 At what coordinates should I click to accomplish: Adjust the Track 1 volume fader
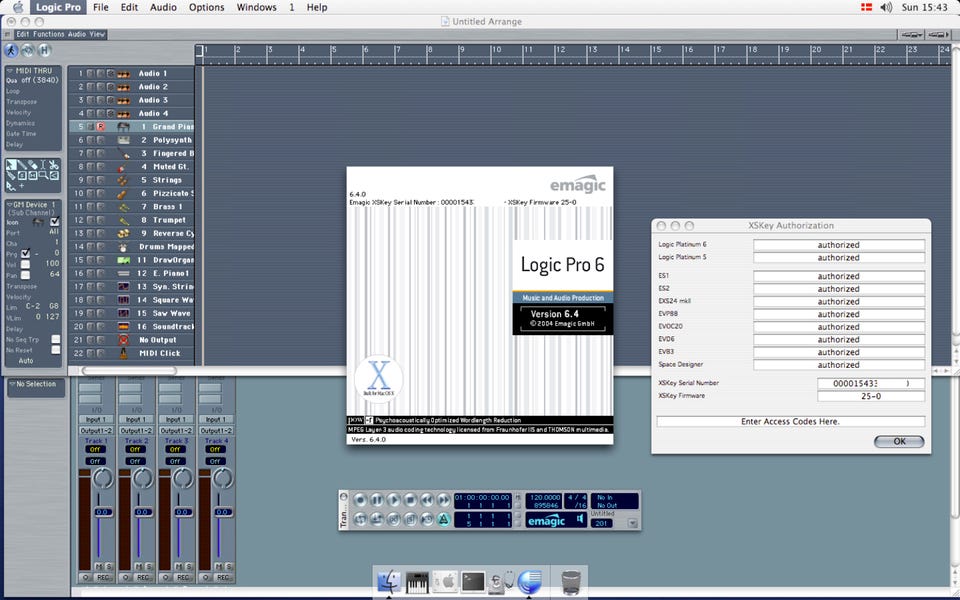[102, 512]
